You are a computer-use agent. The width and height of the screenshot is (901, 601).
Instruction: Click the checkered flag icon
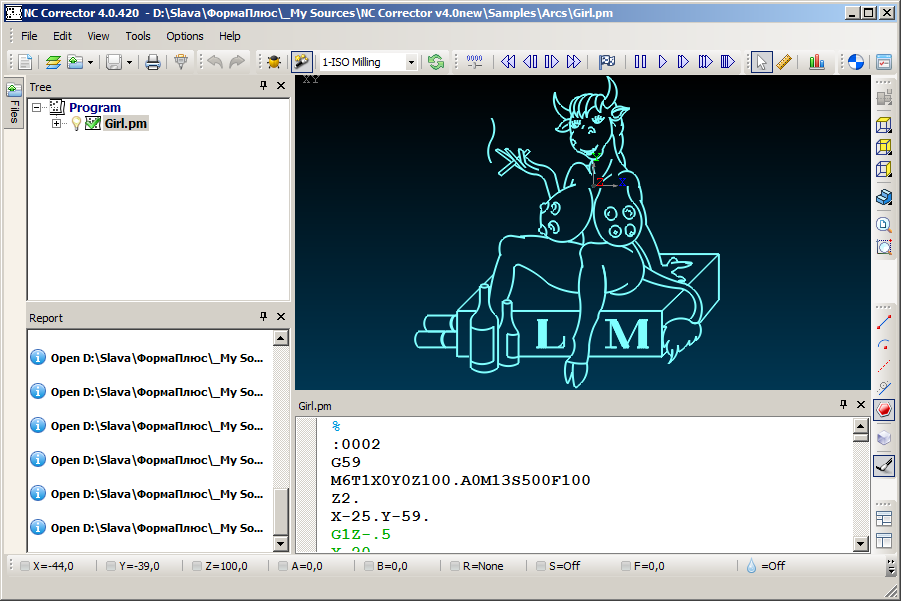pos(607,61)
